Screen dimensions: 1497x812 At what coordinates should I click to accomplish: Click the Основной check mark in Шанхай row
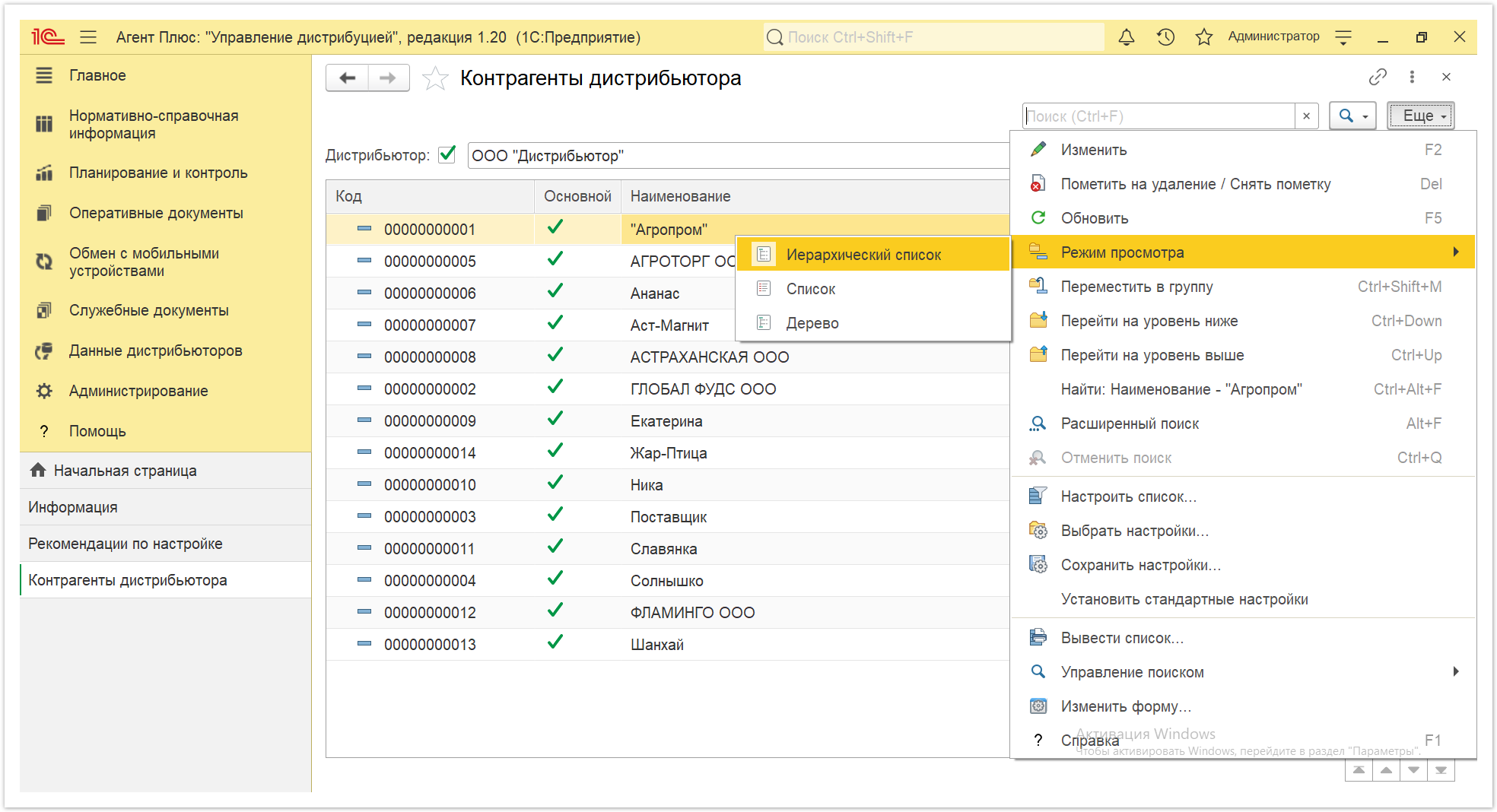pyautogui.click(x=555, y=642)
